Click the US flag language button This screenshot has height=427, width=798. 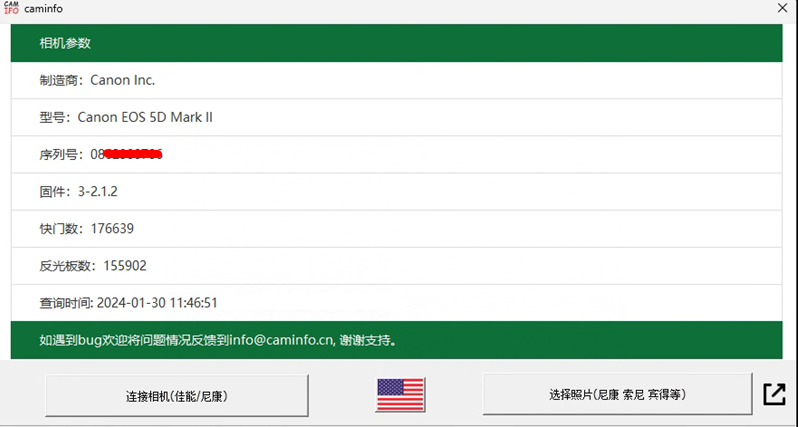(401, 394)
